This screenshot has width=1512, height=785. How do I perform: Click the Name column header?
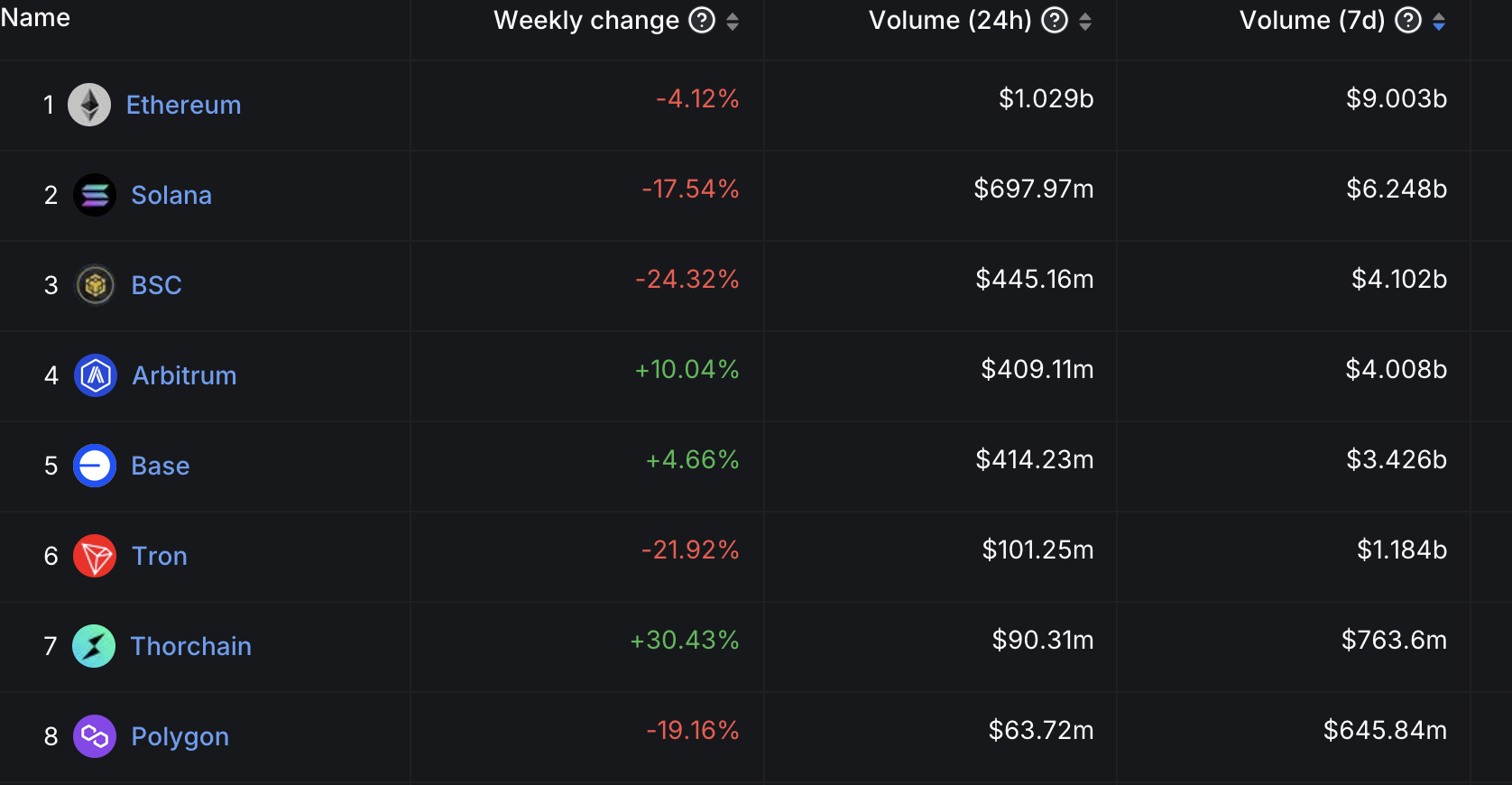[x=35, y=18]
